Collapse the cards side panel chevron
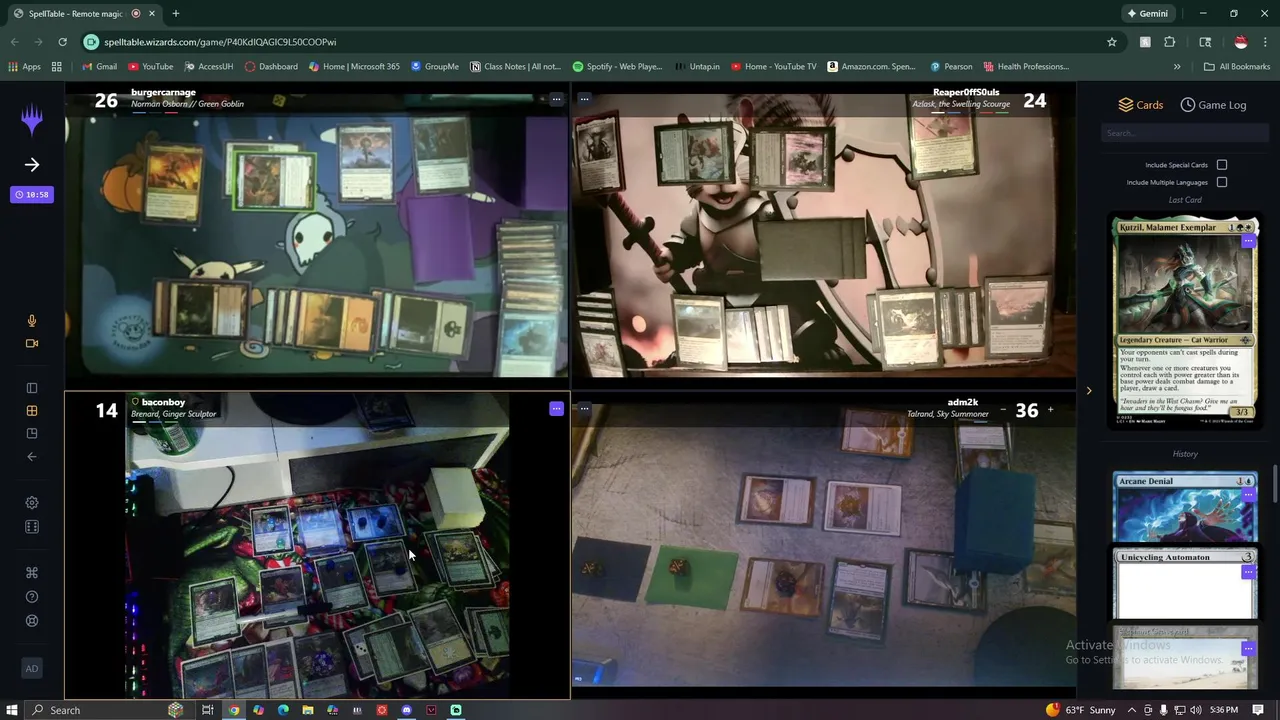The height and width of the screenshot is (720, 1280). tap(1089, 391)
